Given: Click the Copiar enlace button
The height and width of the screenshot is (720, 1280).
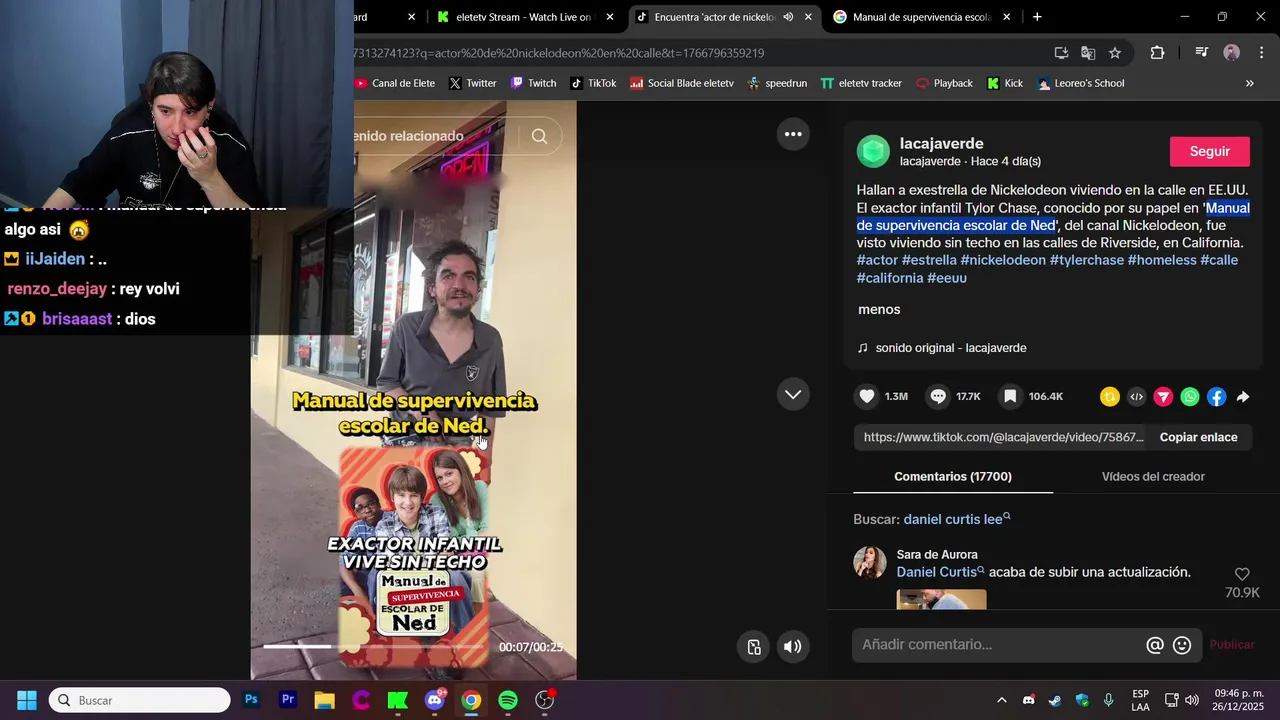Looking at the screenshot, I should pyautogui.click(x=1198, y=437).
